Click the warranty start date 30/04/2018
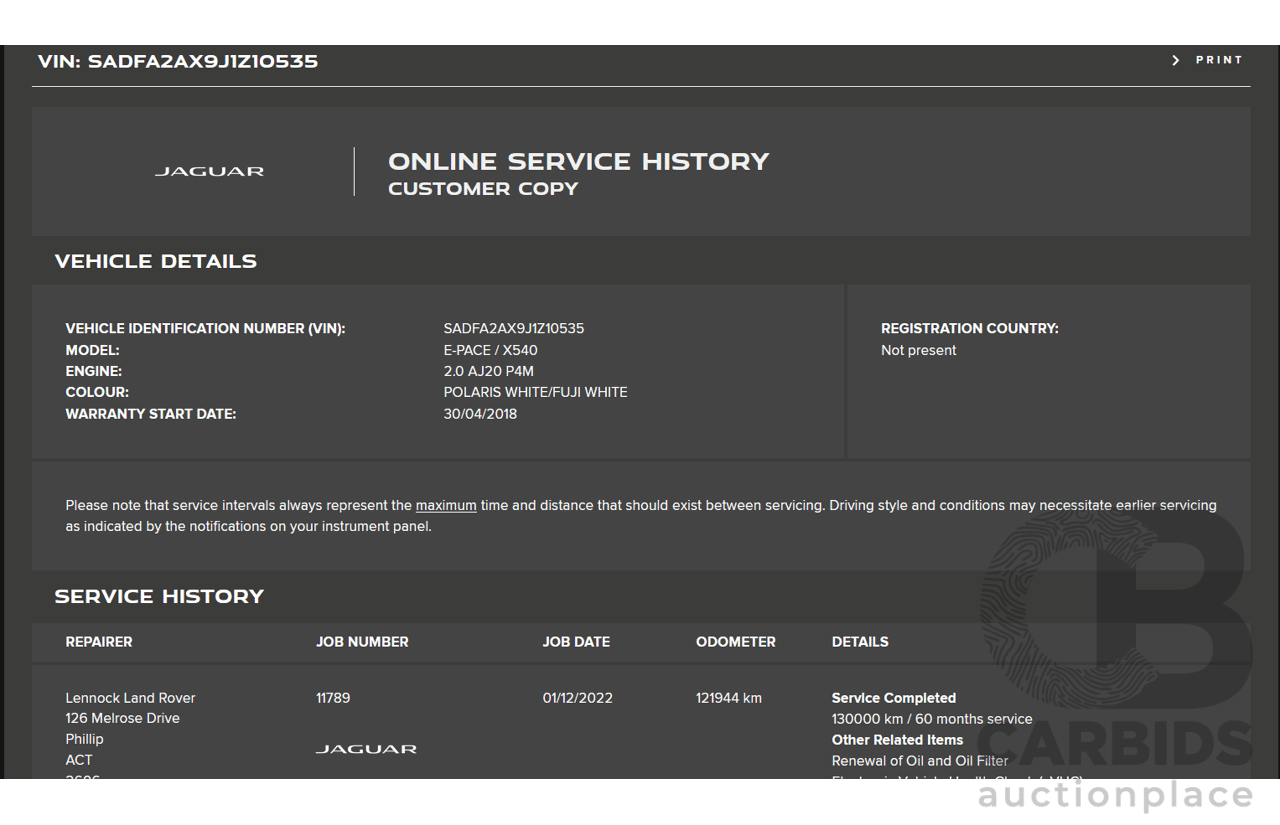This screenshot has height=825, width=1280. coord(480,414)
